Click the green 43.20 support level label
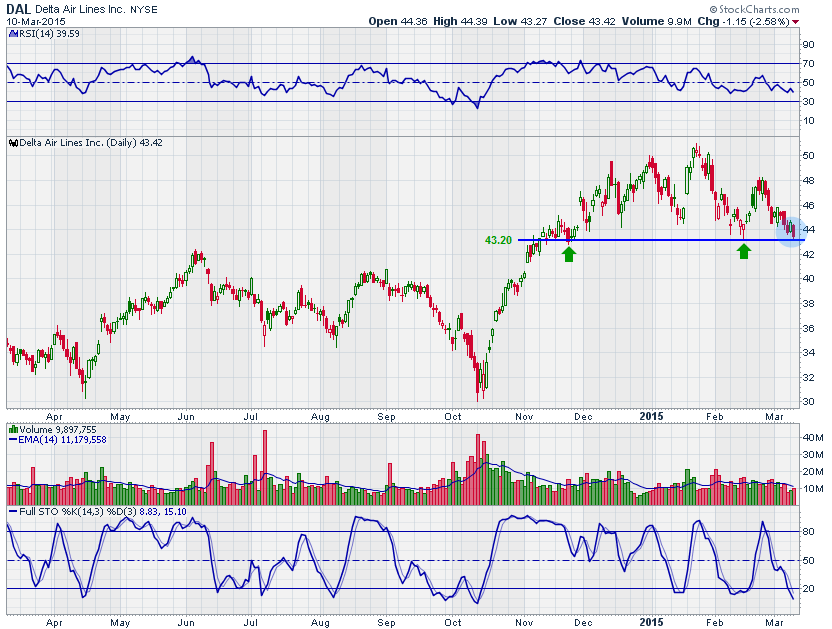832x629 pixels. (x=498, y=240)
